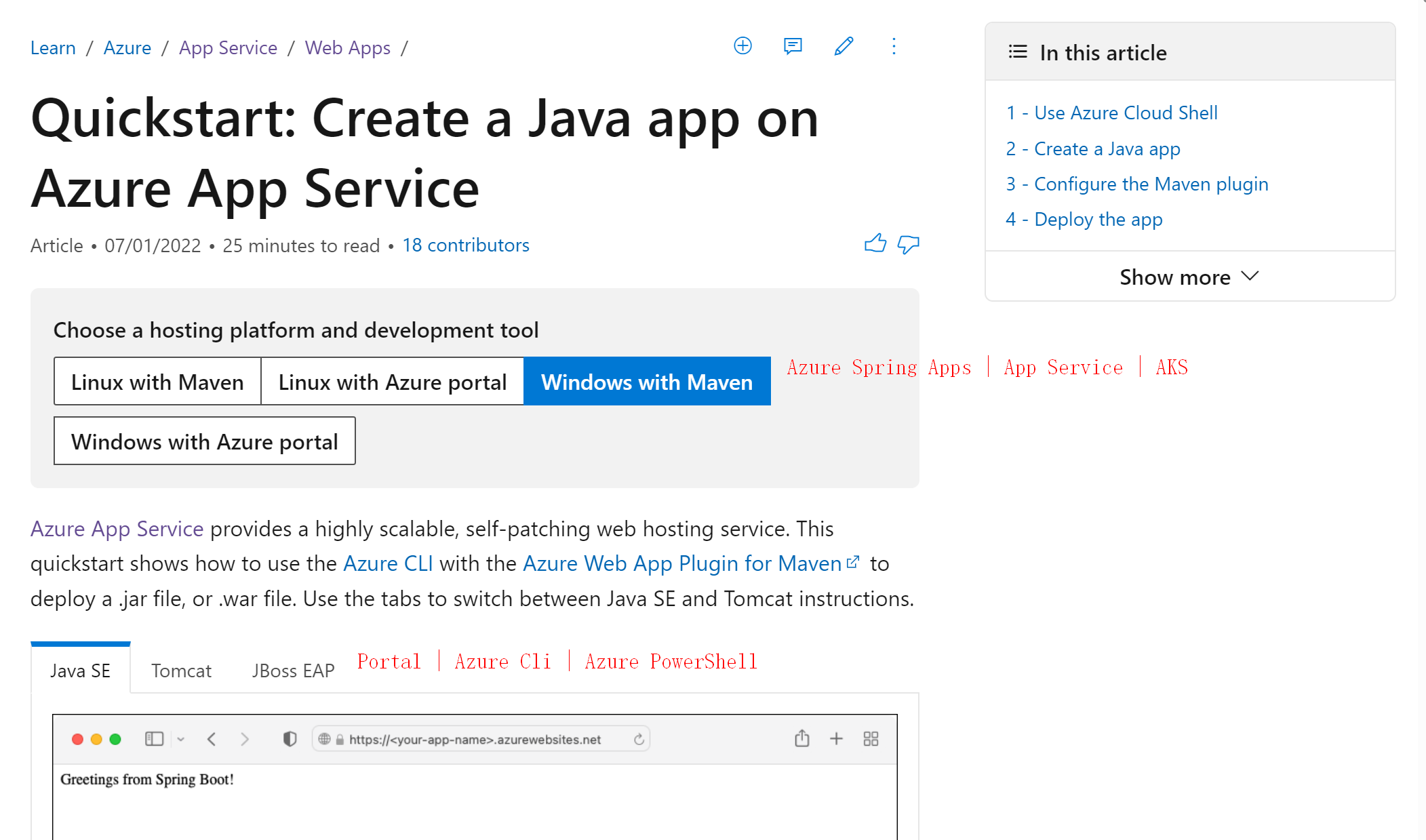Go to Web Apps in the breadcrumb
This screenshot has width=1426, height=840.
point(348,47)
